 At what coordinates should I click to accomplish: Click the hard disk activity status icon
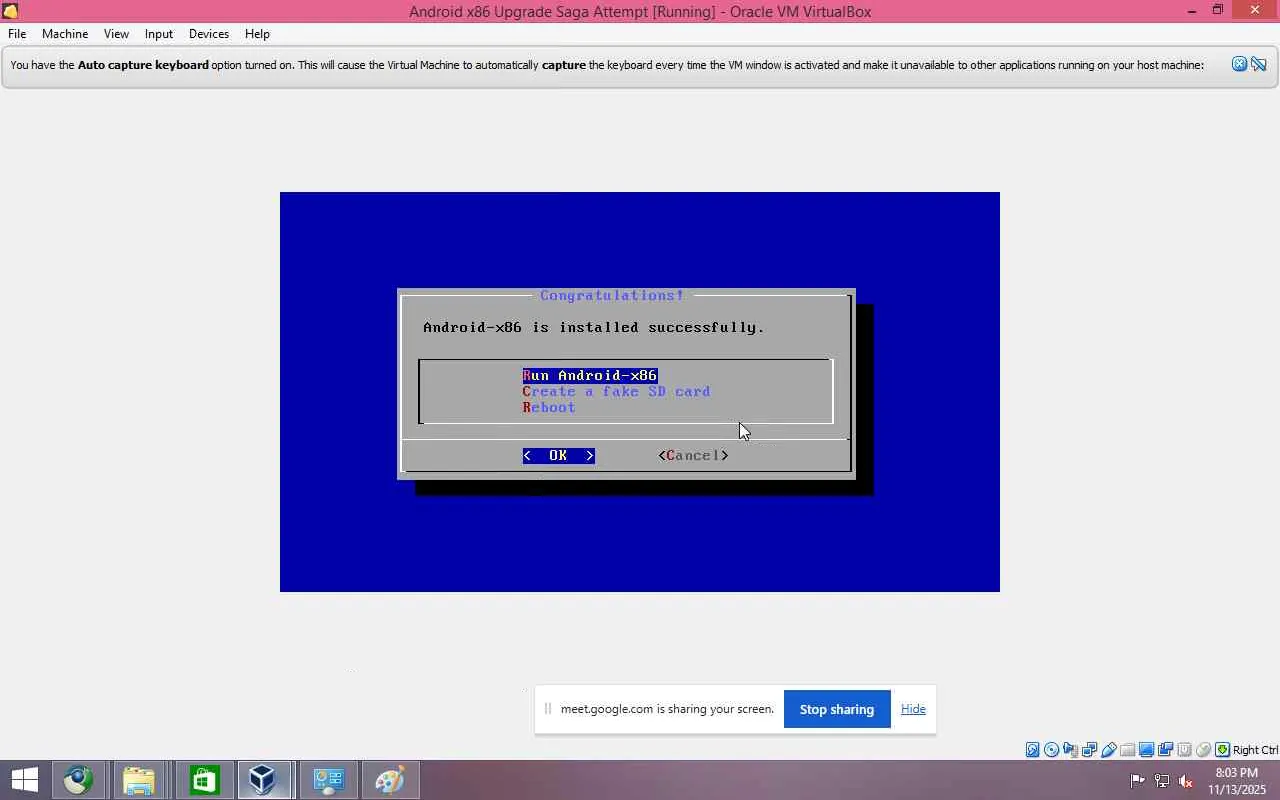click(x=1033, y=750)
